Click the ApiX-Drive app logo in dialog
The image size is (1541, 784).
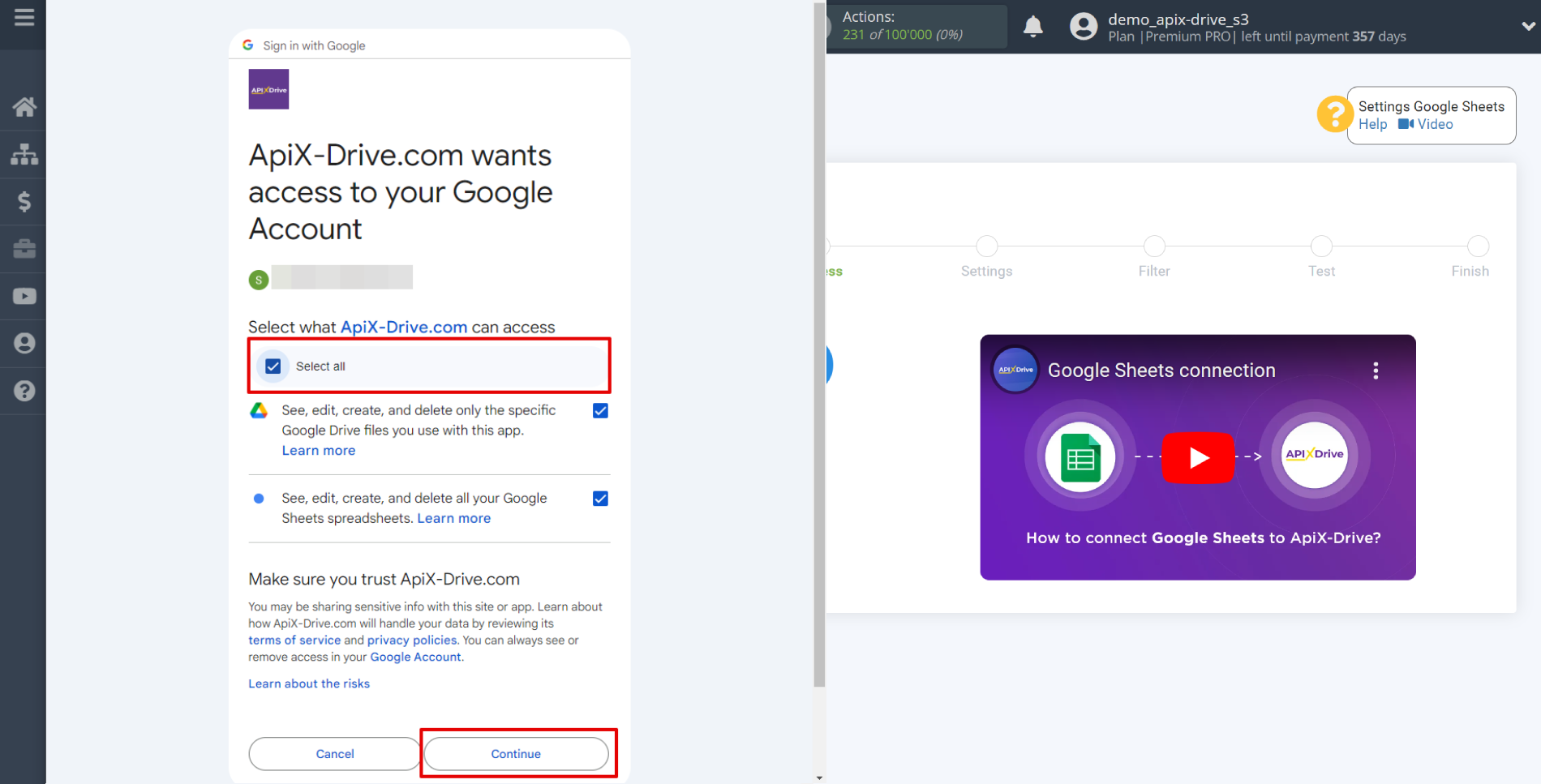[x=268, y=89]
